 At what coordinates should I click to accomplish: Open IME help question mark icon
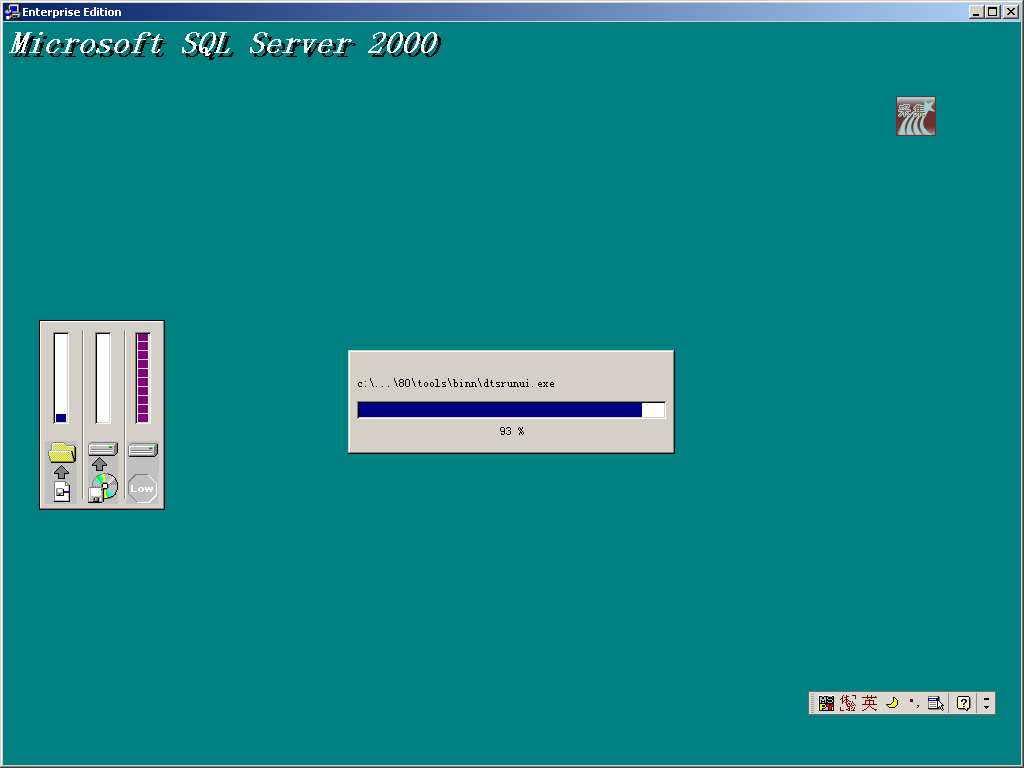click(963, 703)
